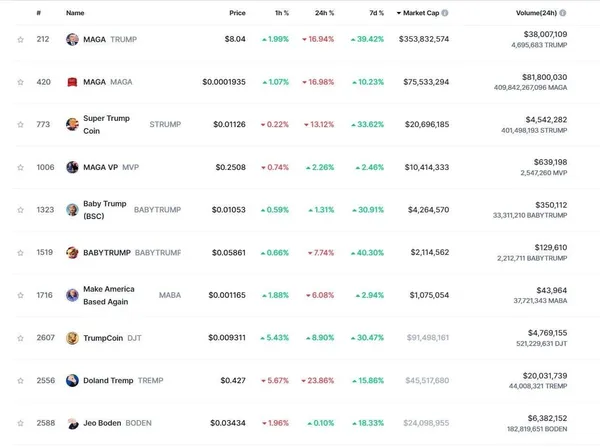Open Make America Based Again coin page
The image size is (600, 447).
tap(108, 295)
